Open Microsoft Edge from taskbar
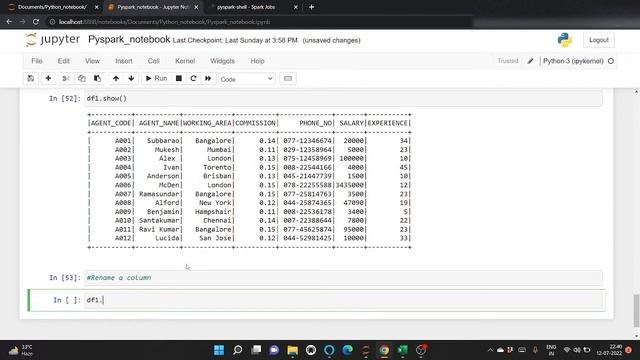 click(347, 350)
